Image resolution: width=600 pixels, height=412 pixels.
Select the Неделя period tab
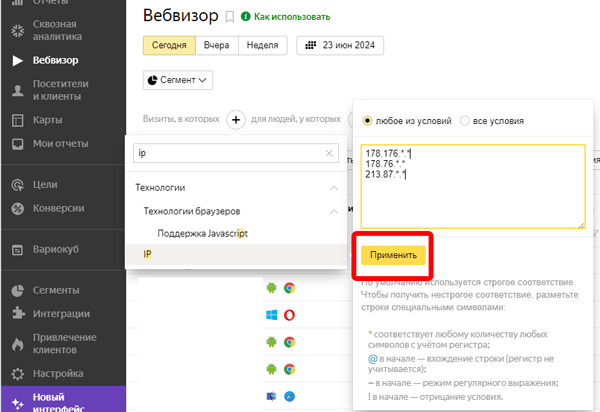tap(262, 46)
